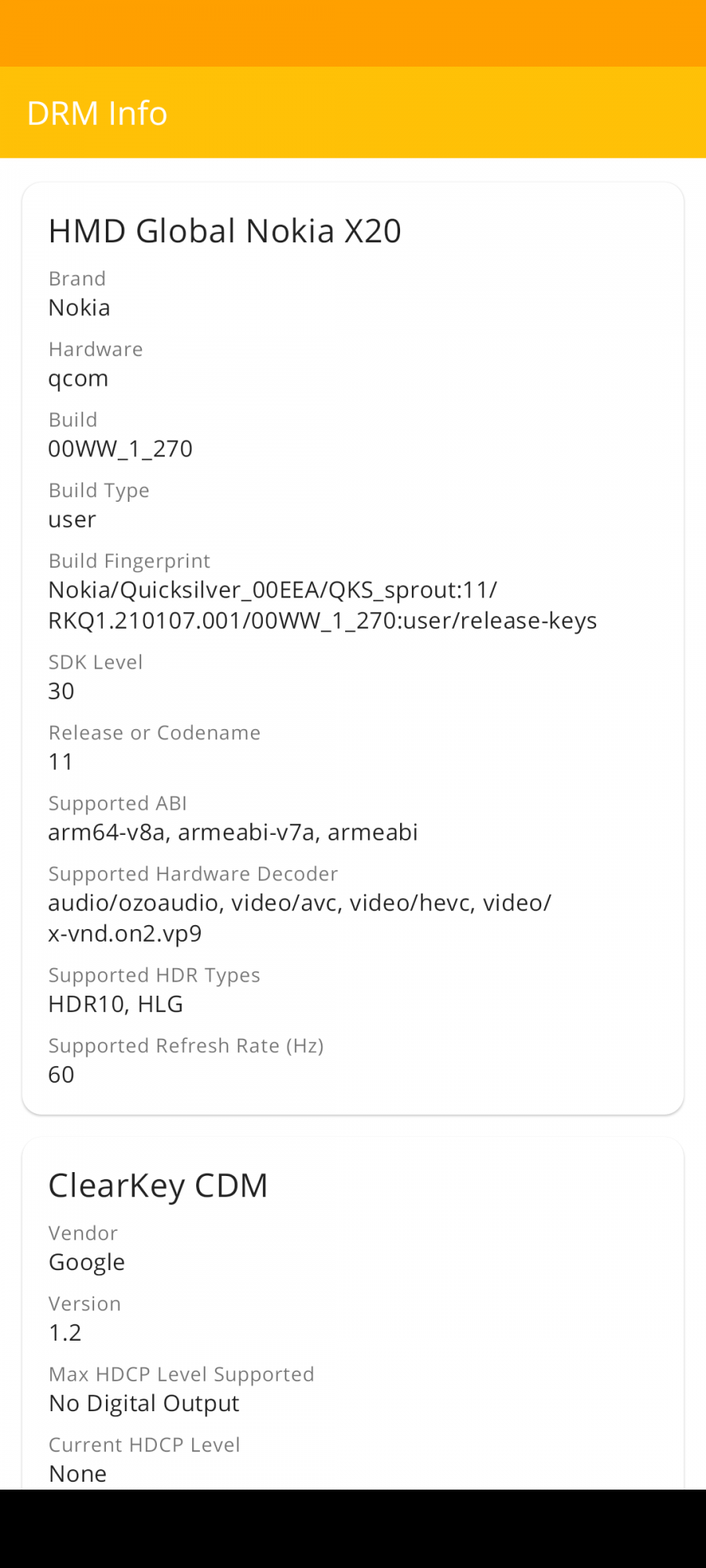Screen dimensions: 706x1568
Task: Select the Current HDCP Level value None
Action: [x=78, y=1473]
